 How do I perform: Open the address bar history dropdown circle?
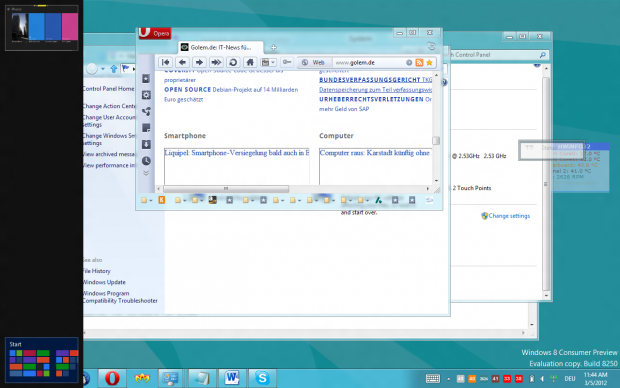point(409,62)
